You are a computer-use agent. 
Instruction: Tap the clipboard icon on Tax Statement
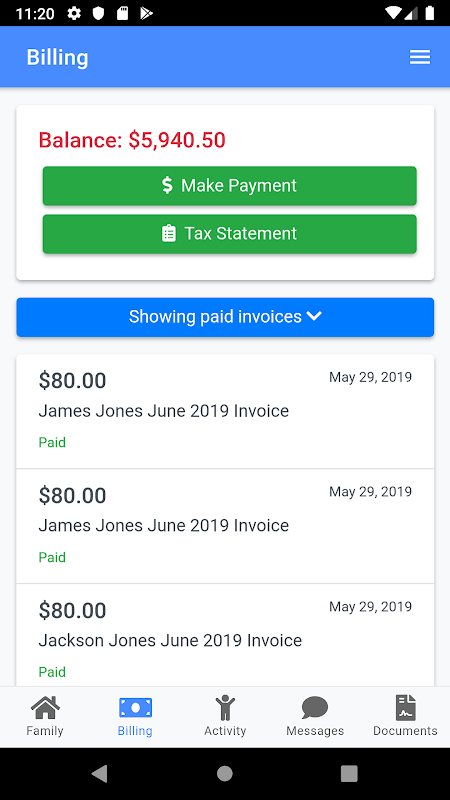tap(169, 234)
